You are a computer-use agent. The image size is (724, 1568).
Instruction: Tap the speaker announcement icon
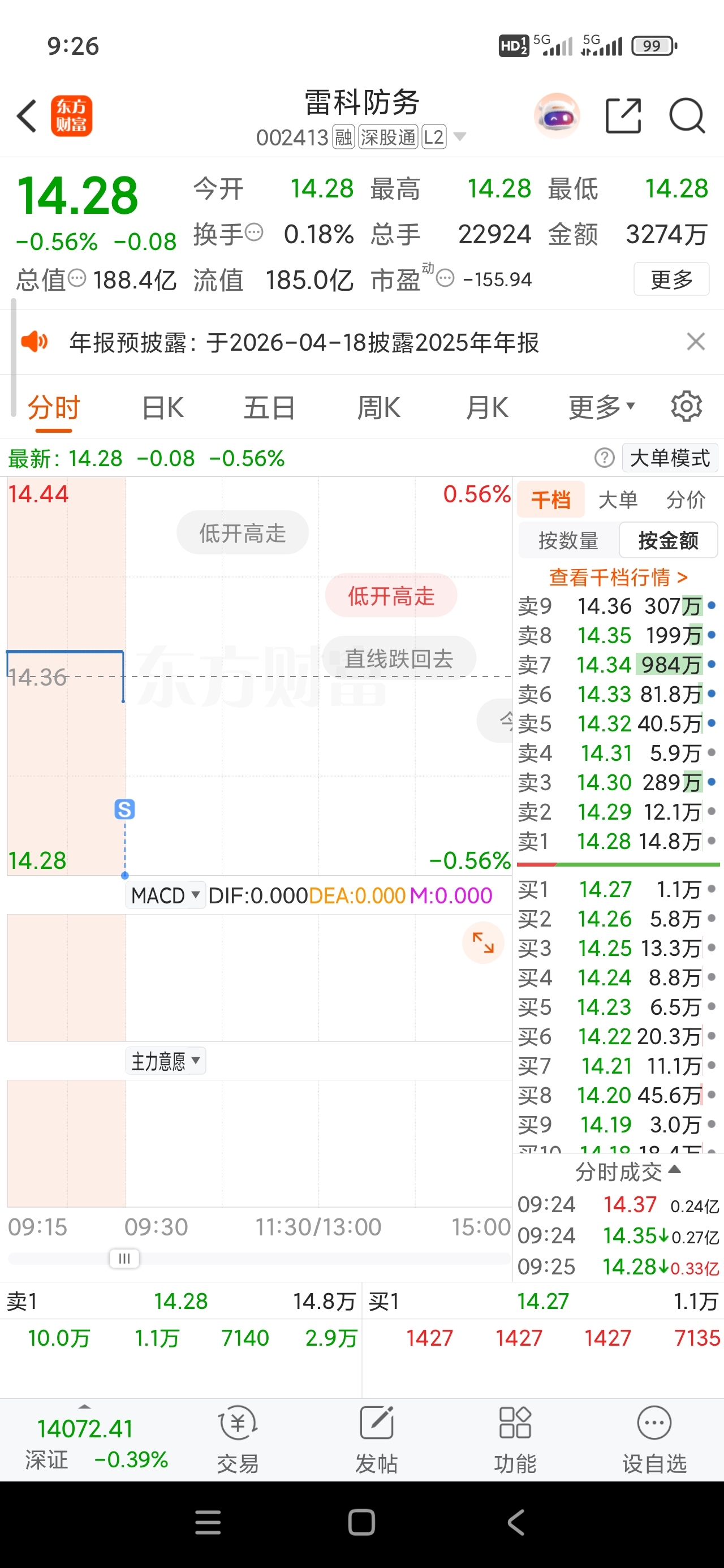point(34,342)
